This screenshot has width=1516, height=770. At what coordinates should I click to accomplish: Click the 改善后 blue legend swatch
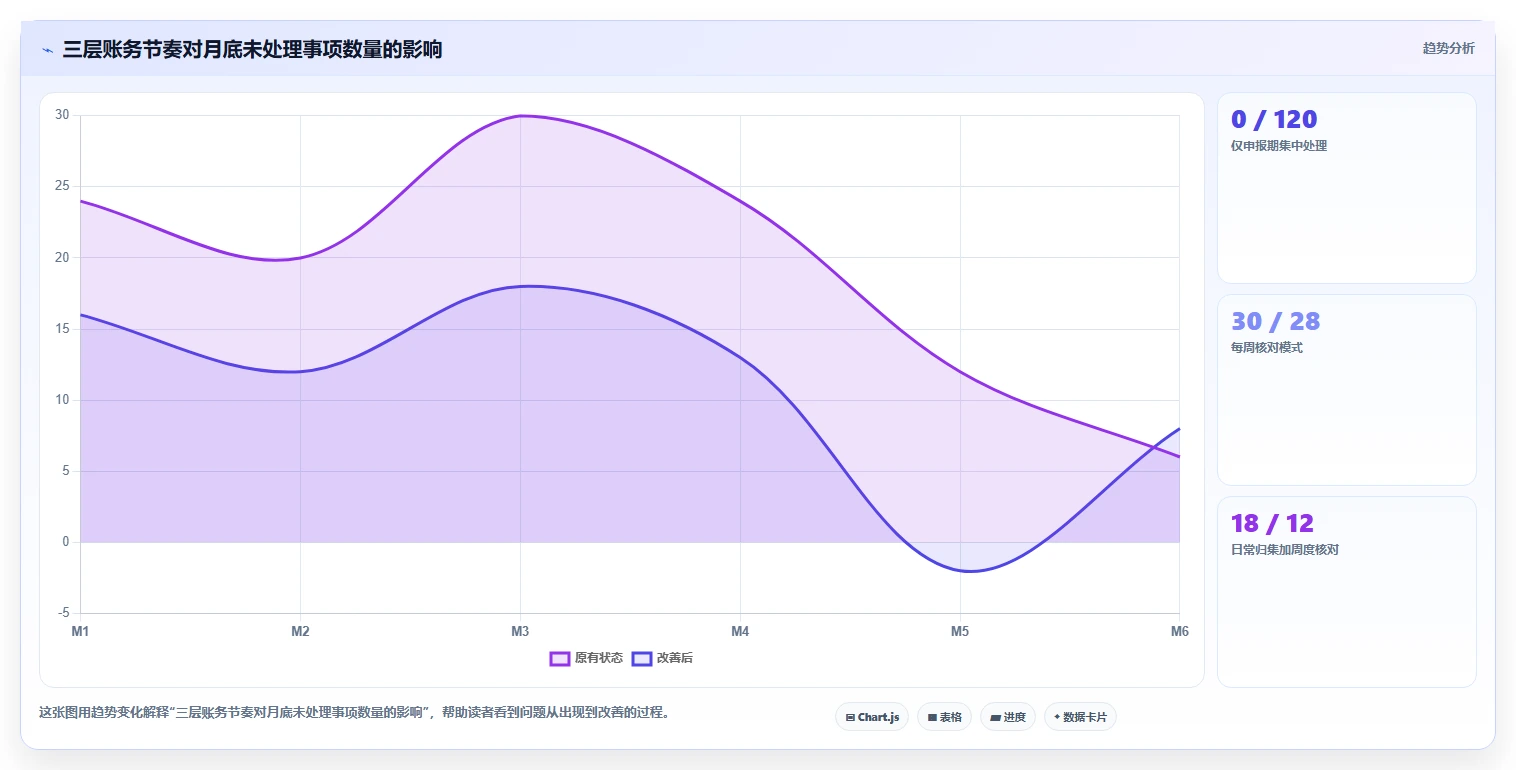[x=642, y=658]
